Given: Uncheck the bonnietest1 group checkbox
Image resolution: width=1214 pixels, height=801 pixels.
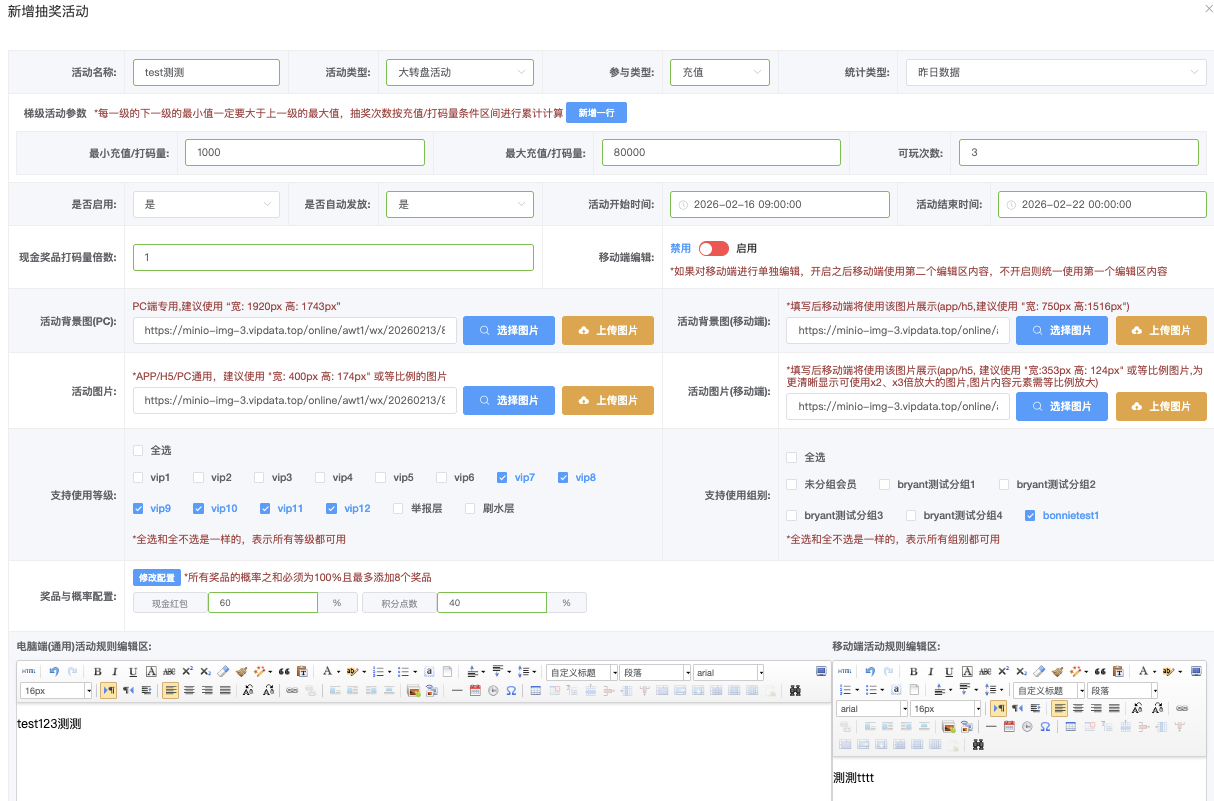Looking at the screenshot, I should tap(1030, 516).
